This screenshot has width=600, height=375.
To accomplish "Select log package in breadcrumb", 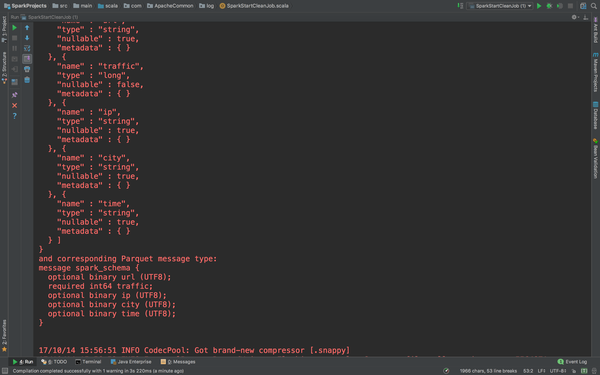I will pos(207,6).
